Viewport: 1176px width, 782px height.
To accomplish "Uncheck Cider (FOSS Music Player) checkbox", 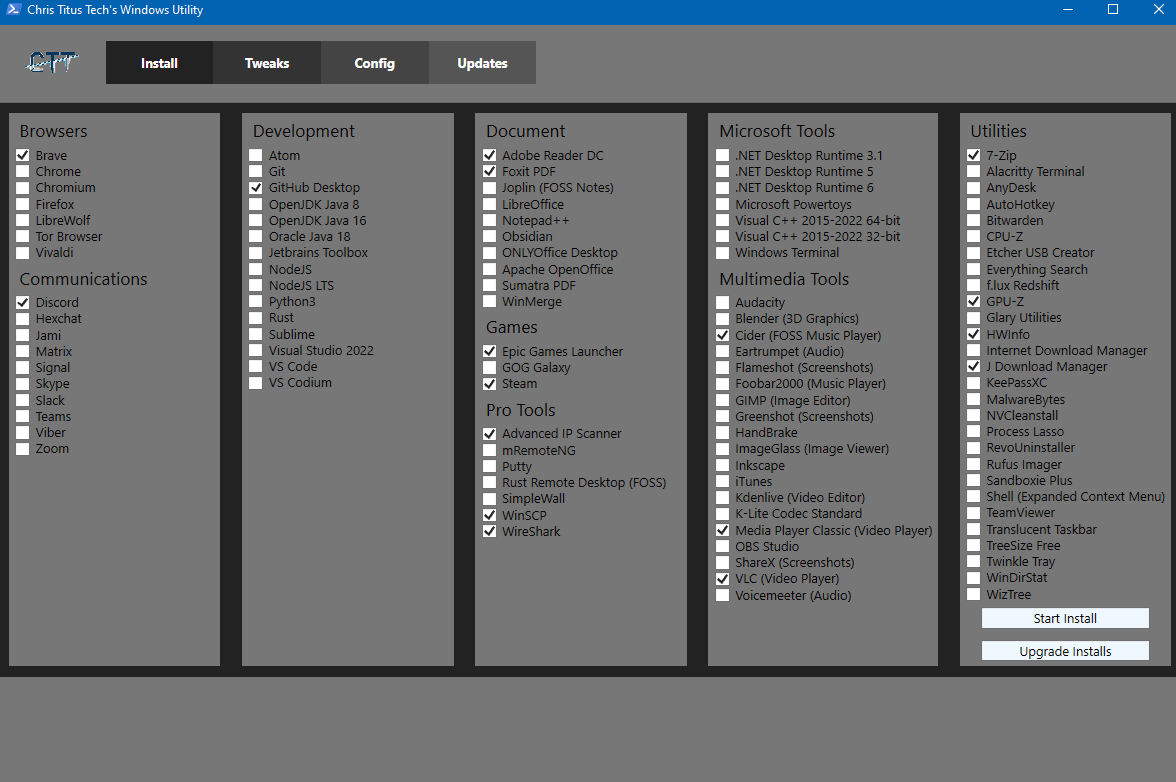I will 722,335.
